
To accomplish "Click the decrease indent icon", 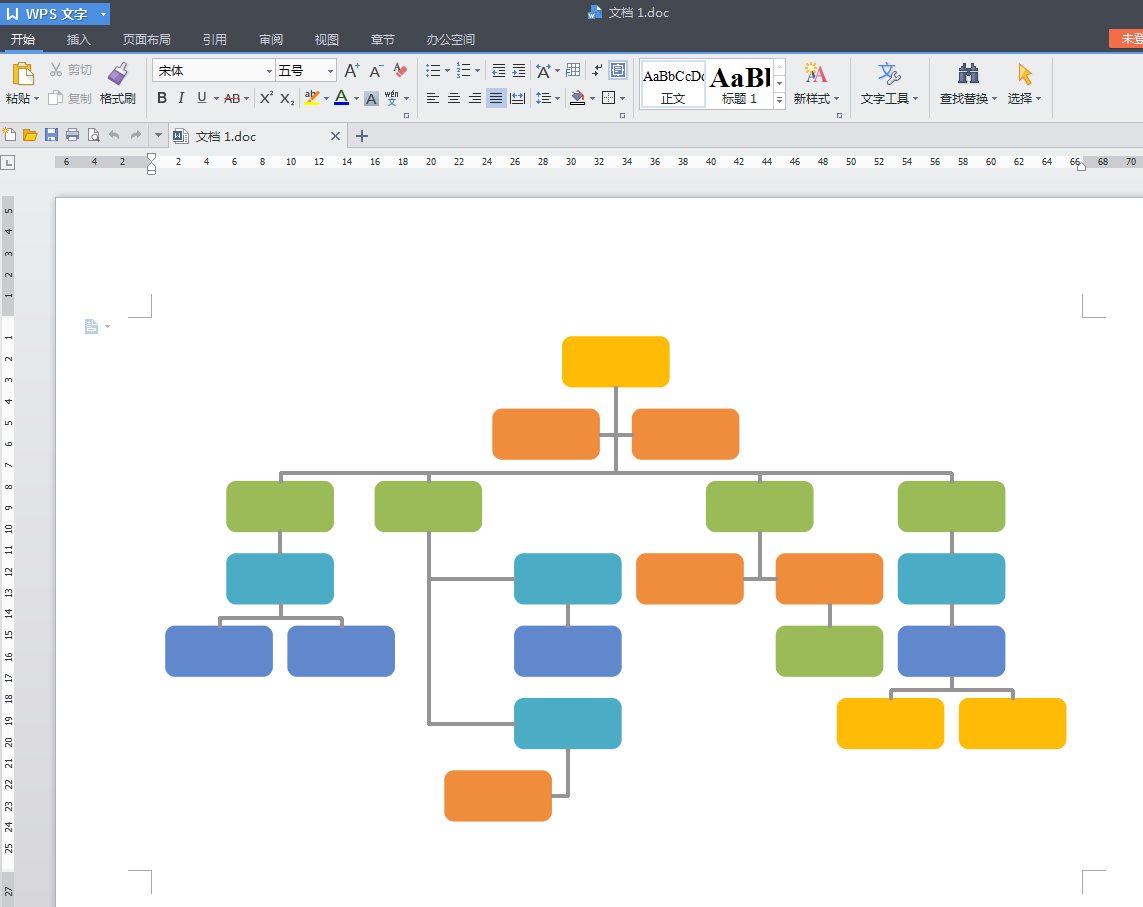I will coord(499,71).
